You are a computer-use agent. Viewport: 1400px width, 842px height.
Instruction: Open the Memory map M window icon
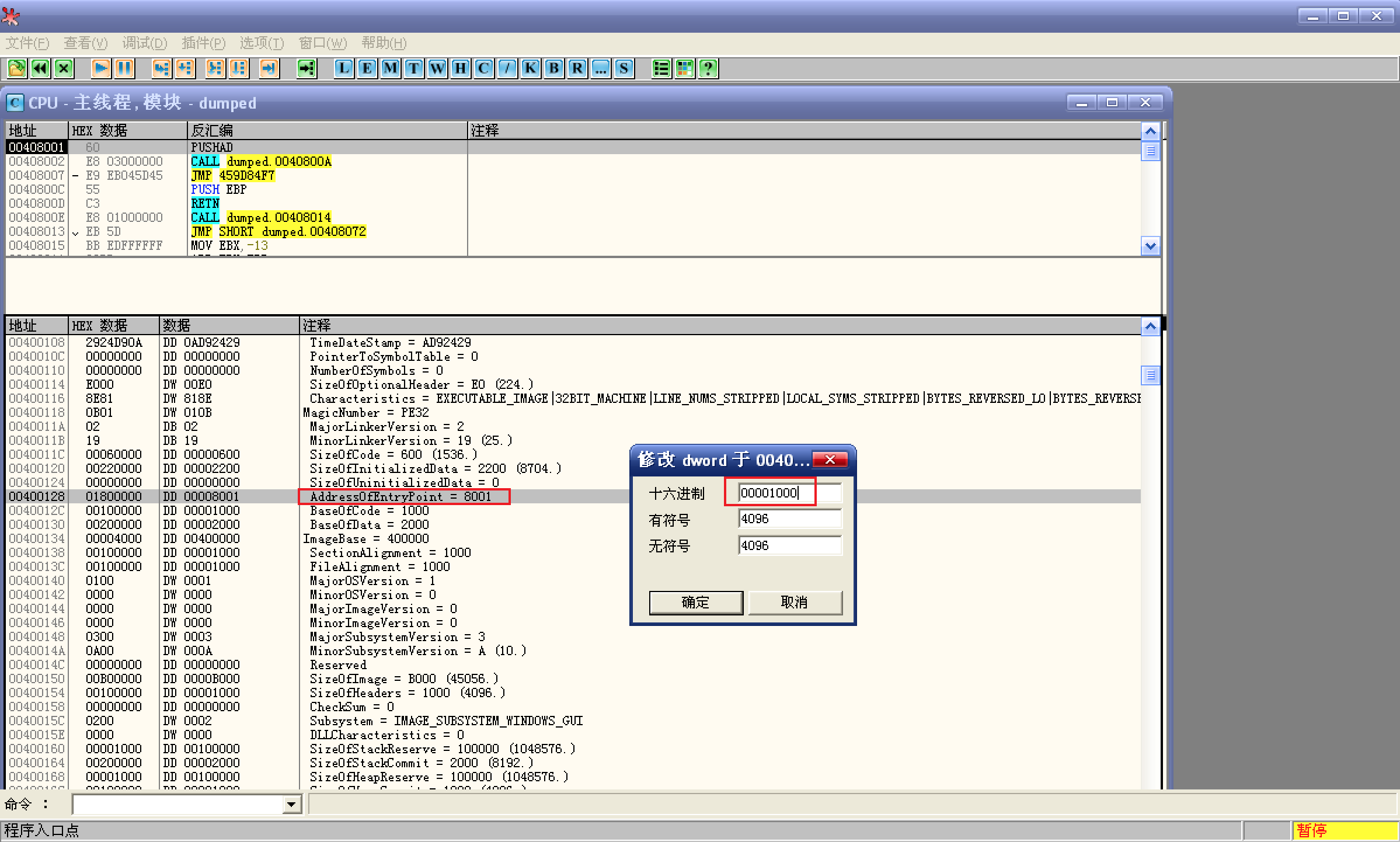[x=390, y=69]
